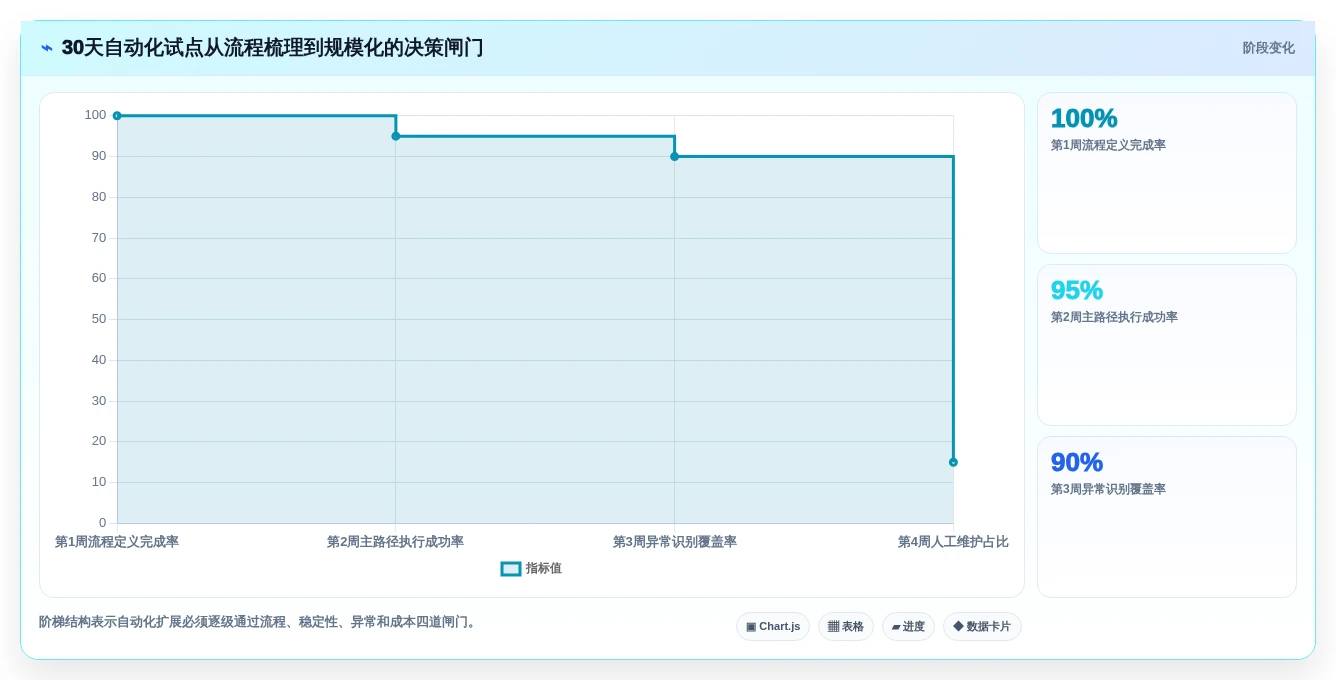Click the card label 第1周流程定义完成率
Image resolution: width=1336 pixels, height=680 pixels.
click(x=1108, y=145)
